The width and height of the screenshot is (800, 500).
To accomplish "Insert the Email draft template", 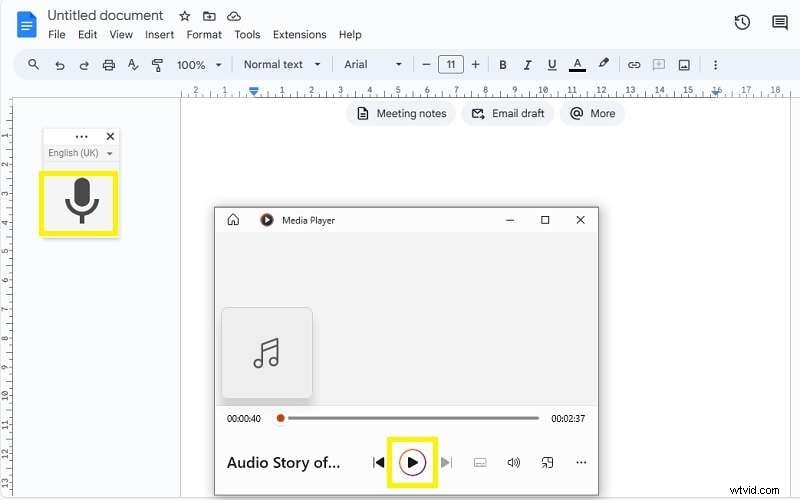I will 508,113.
